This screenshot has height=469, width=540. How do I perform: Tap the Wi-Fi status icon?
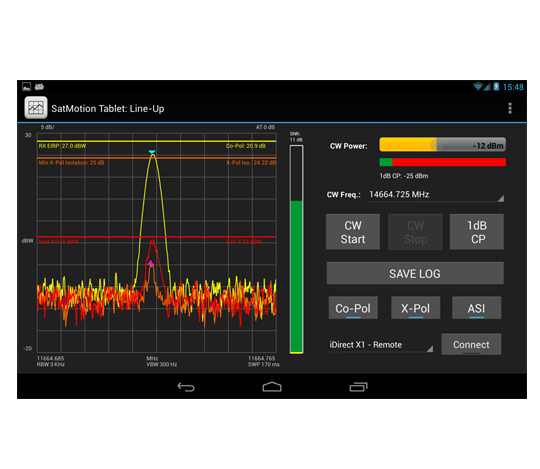pyautogui.click(x=478, y=86)
